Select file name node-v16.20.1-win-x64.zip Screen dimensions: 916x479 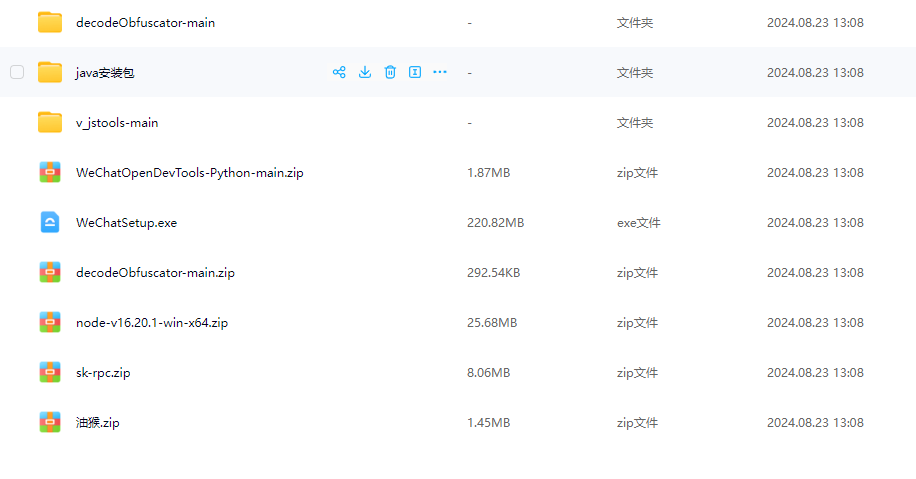pyautogui.click(x=152, y=322)
